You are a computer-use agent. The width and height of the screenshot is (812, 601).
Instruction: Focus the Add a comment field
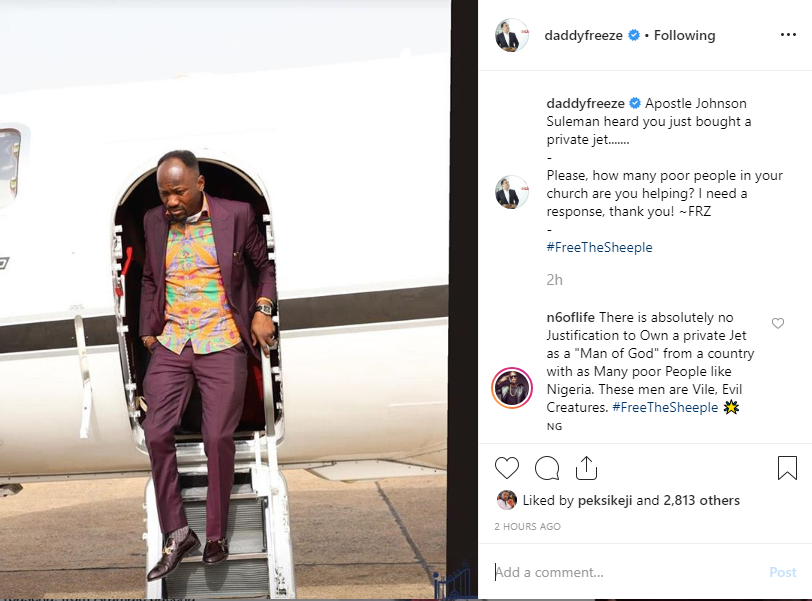[x=627, y=572]
